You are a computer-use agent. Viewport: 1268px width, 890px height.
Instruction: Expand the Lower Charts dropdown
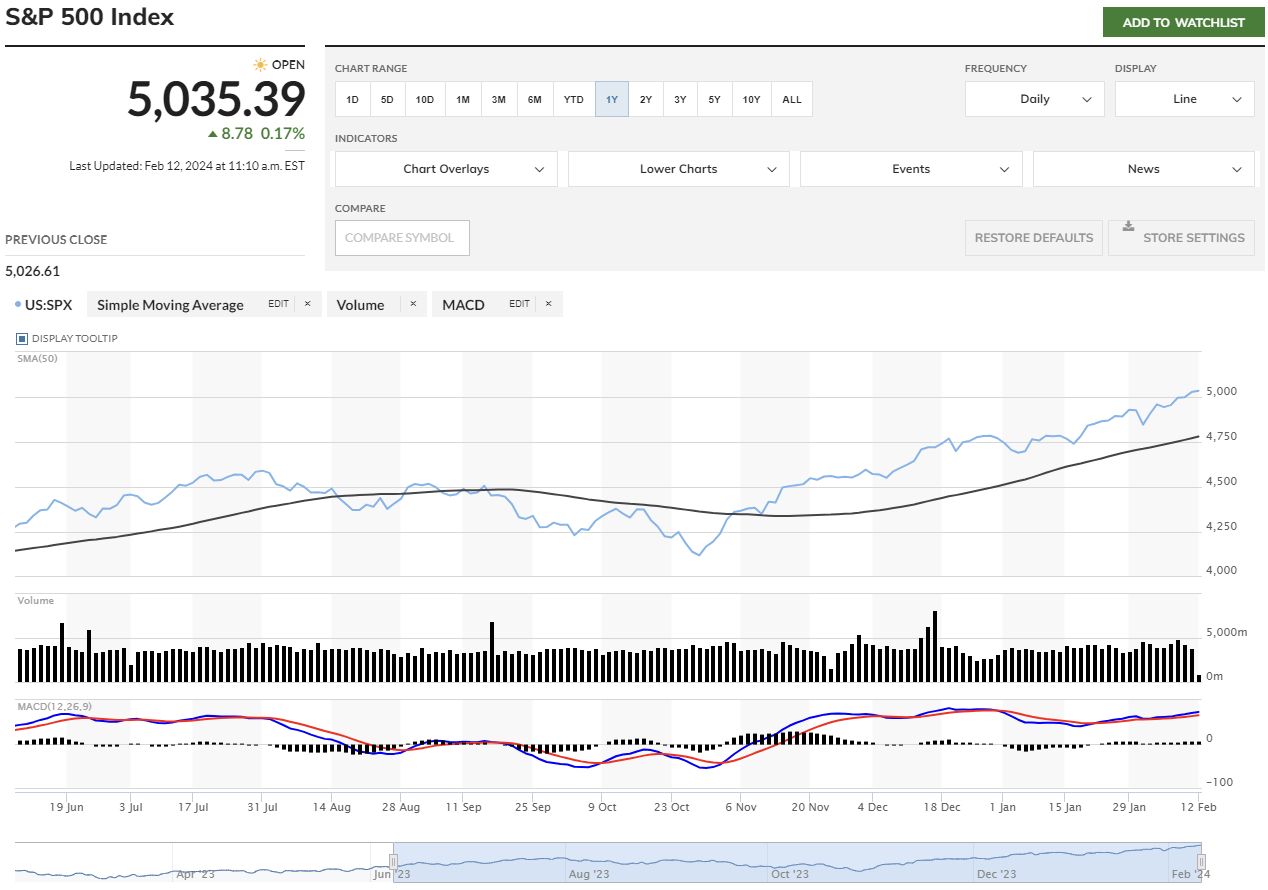point(678,169)
